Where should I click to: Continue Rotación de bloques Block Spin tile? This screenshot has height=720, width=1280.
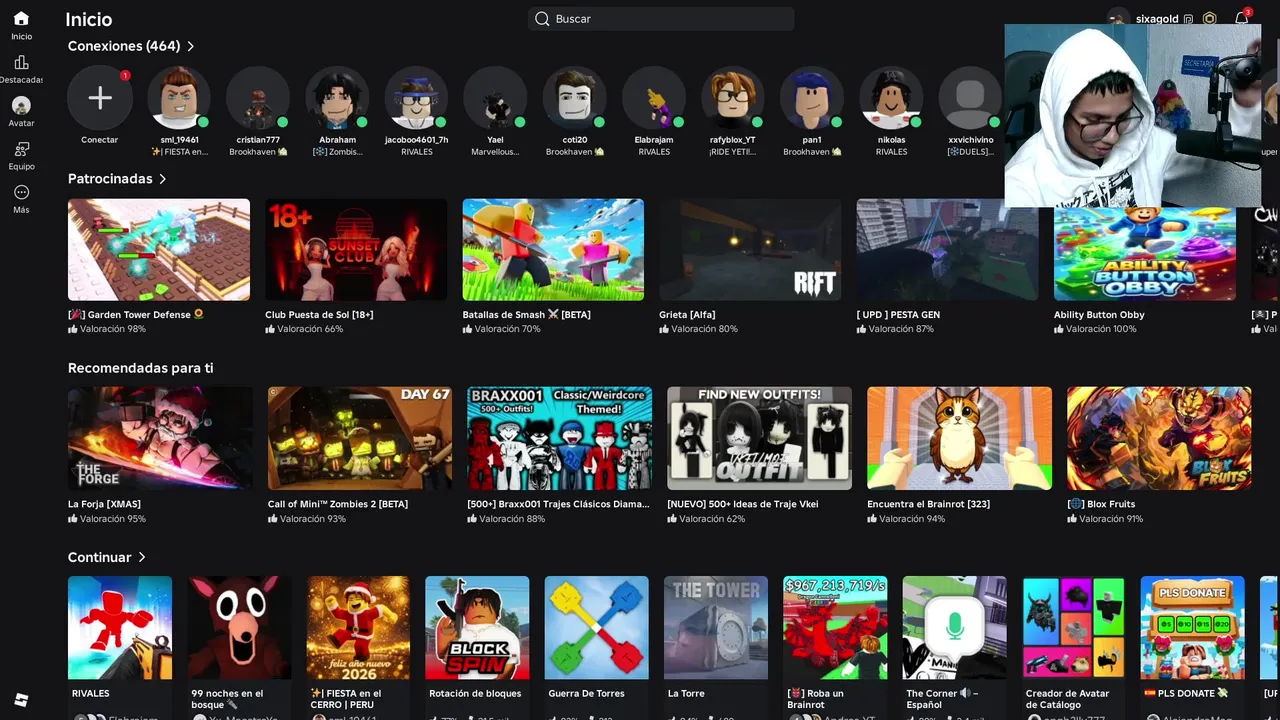pyautogui.click(x=477, y=628)
